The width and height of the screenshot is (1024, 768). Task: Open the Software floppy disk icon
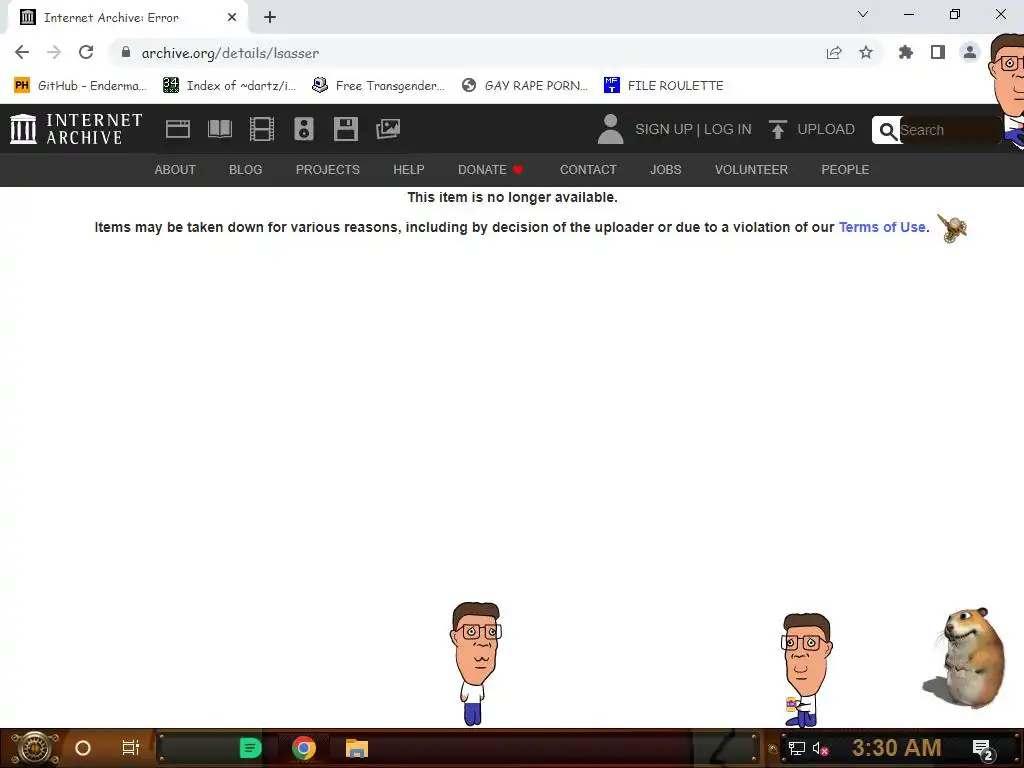click(345, 129)
